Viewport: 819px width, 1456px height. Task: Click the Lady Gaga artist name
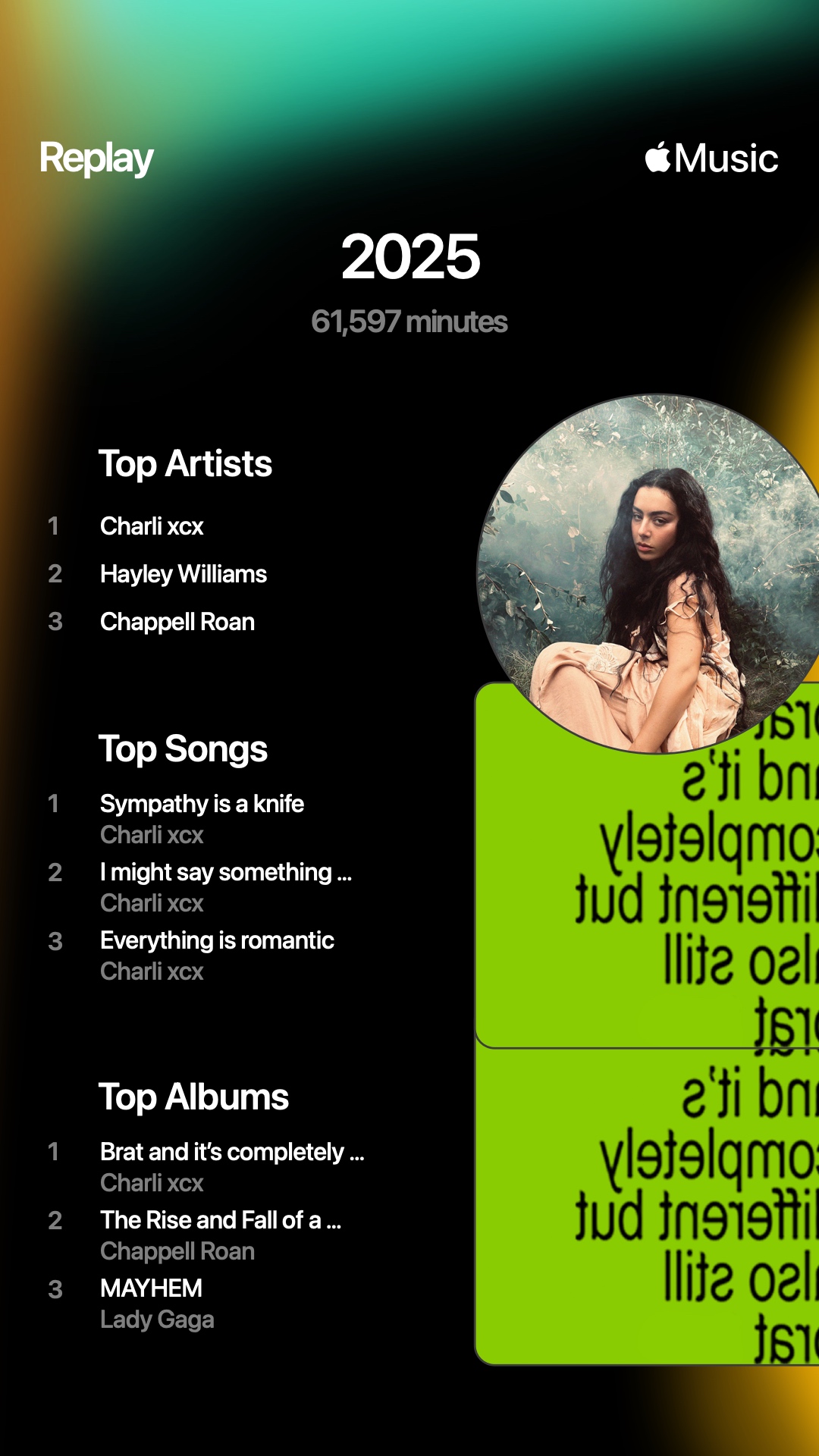[x=157, y=1319]
